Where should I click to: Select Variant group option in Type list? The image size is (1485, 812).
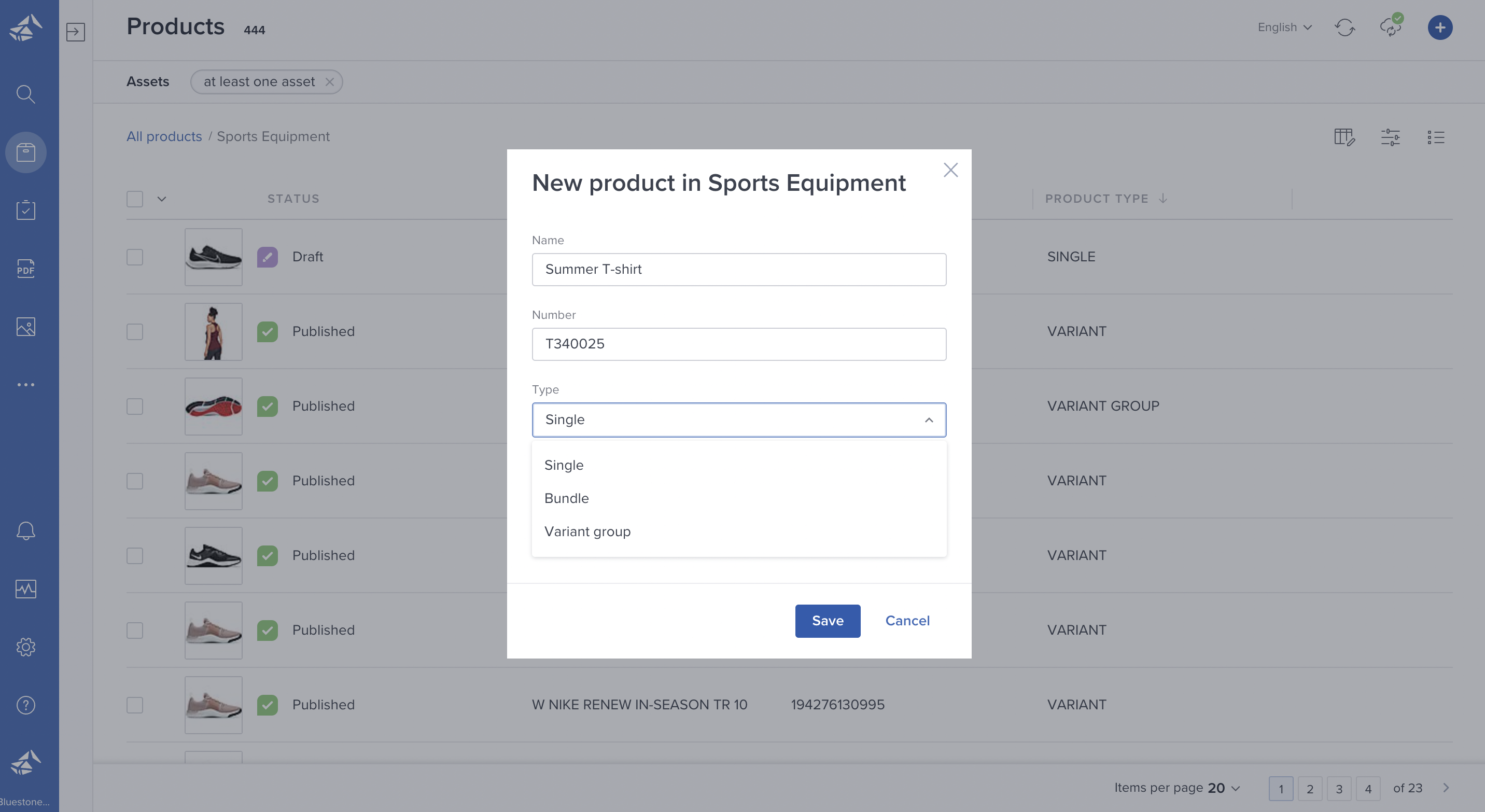[739, 531]
